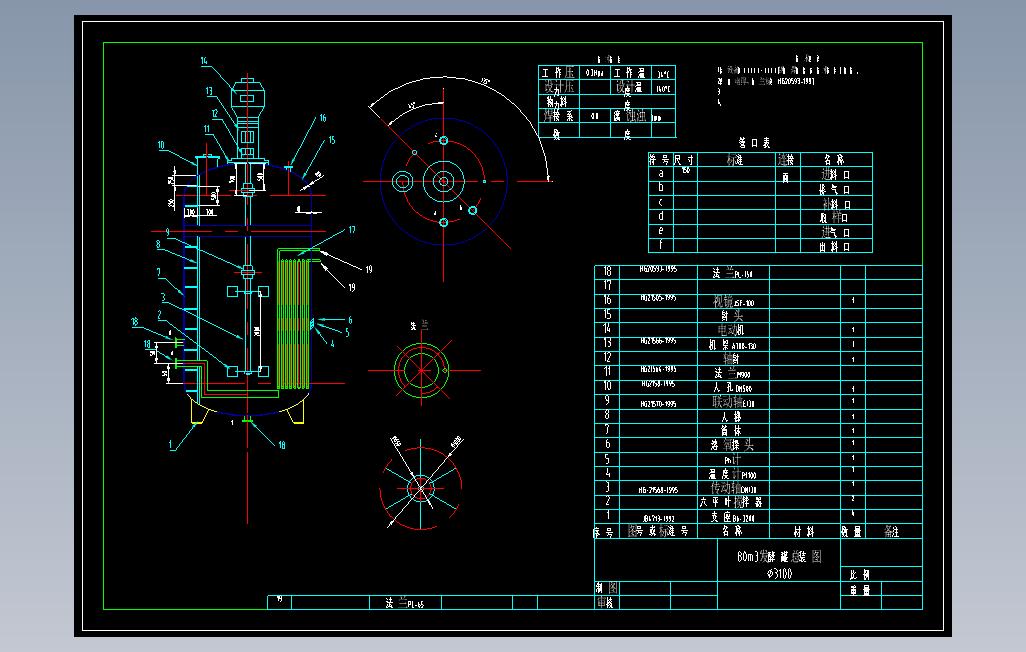Click the '进气口' cell in row e
Image resolution: width=1026 pixels, height=652 pixels.
(x=836, y=232)
